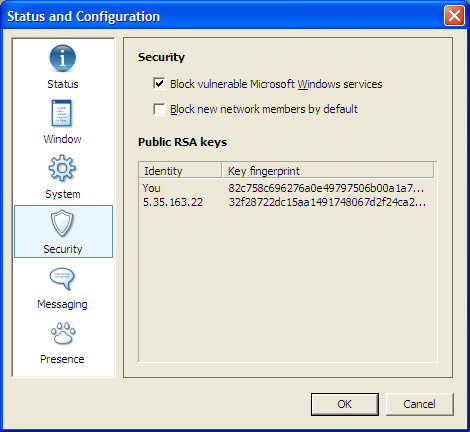Open the Messaging speech bubble icon
Screen dimensions: 470x432
pos(62,278)
